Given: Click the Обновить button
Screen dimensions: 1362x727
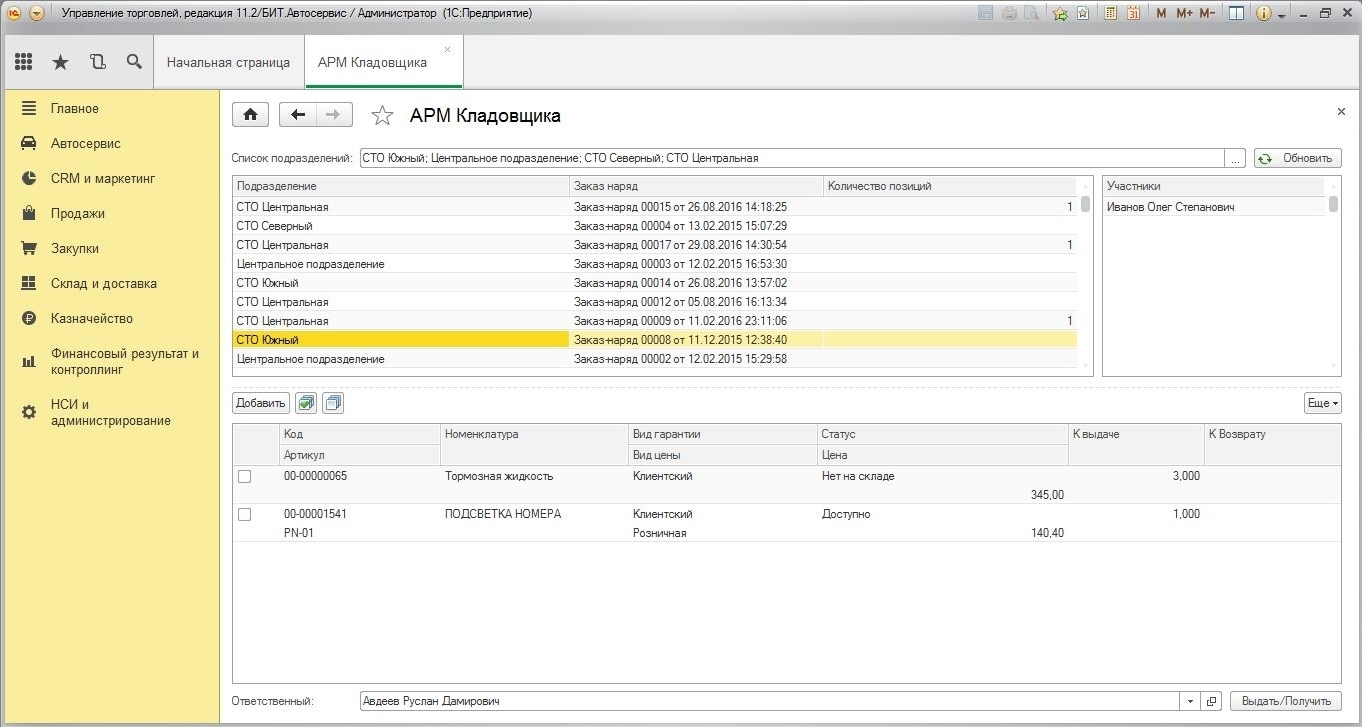Looking at the screenshot, I should coord(1297,158).
